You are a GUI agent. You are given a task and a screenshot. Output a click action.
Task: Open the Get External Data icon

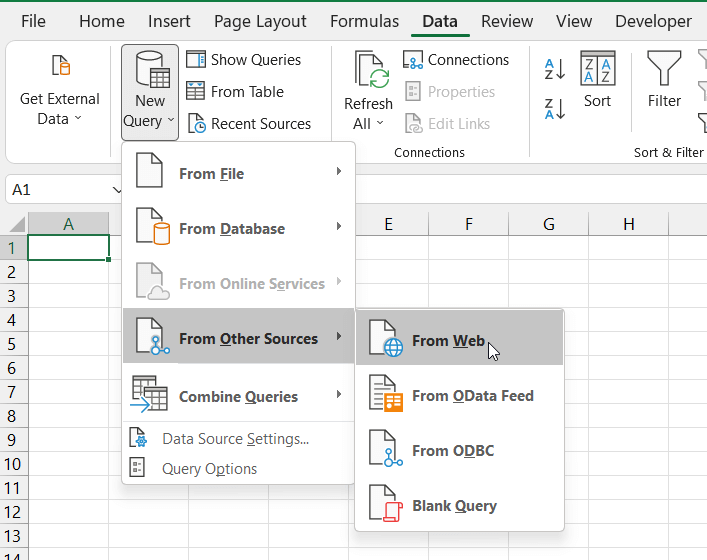[61, 65]
